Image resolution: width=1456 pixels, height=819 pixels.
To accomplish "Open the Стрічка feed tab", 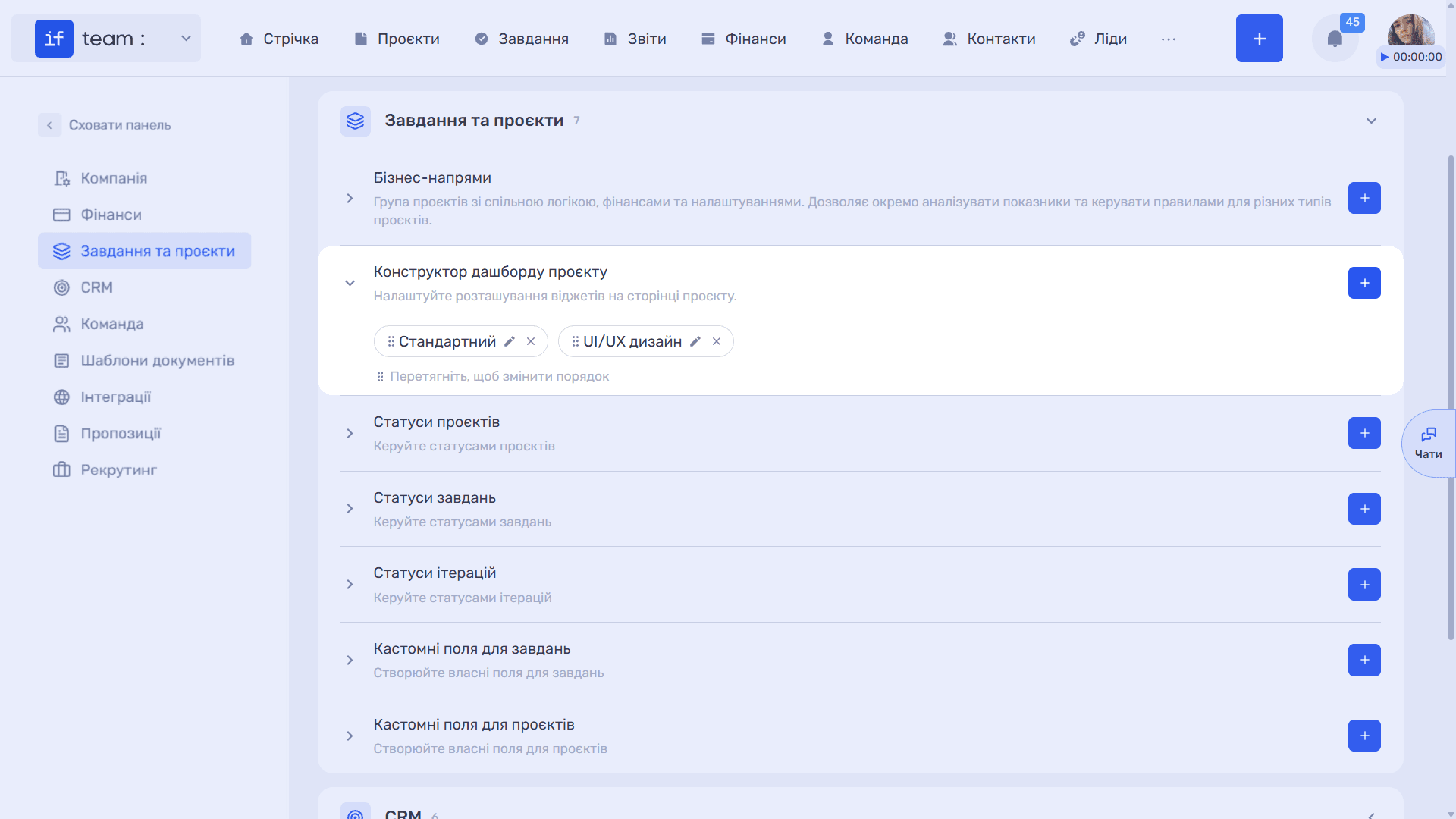I will pyautogui.click(x=279, y=38).
